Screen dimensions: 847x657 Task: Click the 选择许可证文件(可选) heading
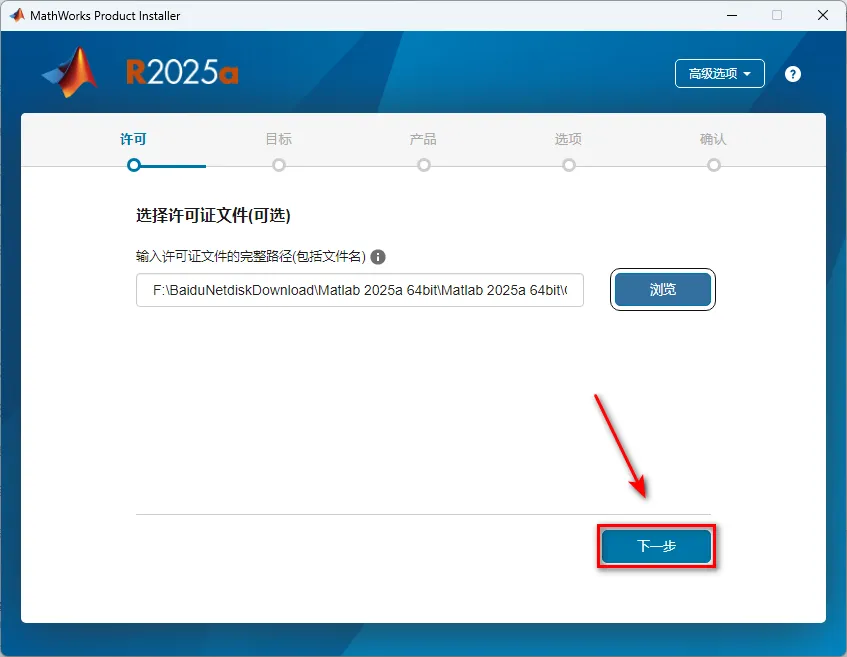click(x=213, y=216)
